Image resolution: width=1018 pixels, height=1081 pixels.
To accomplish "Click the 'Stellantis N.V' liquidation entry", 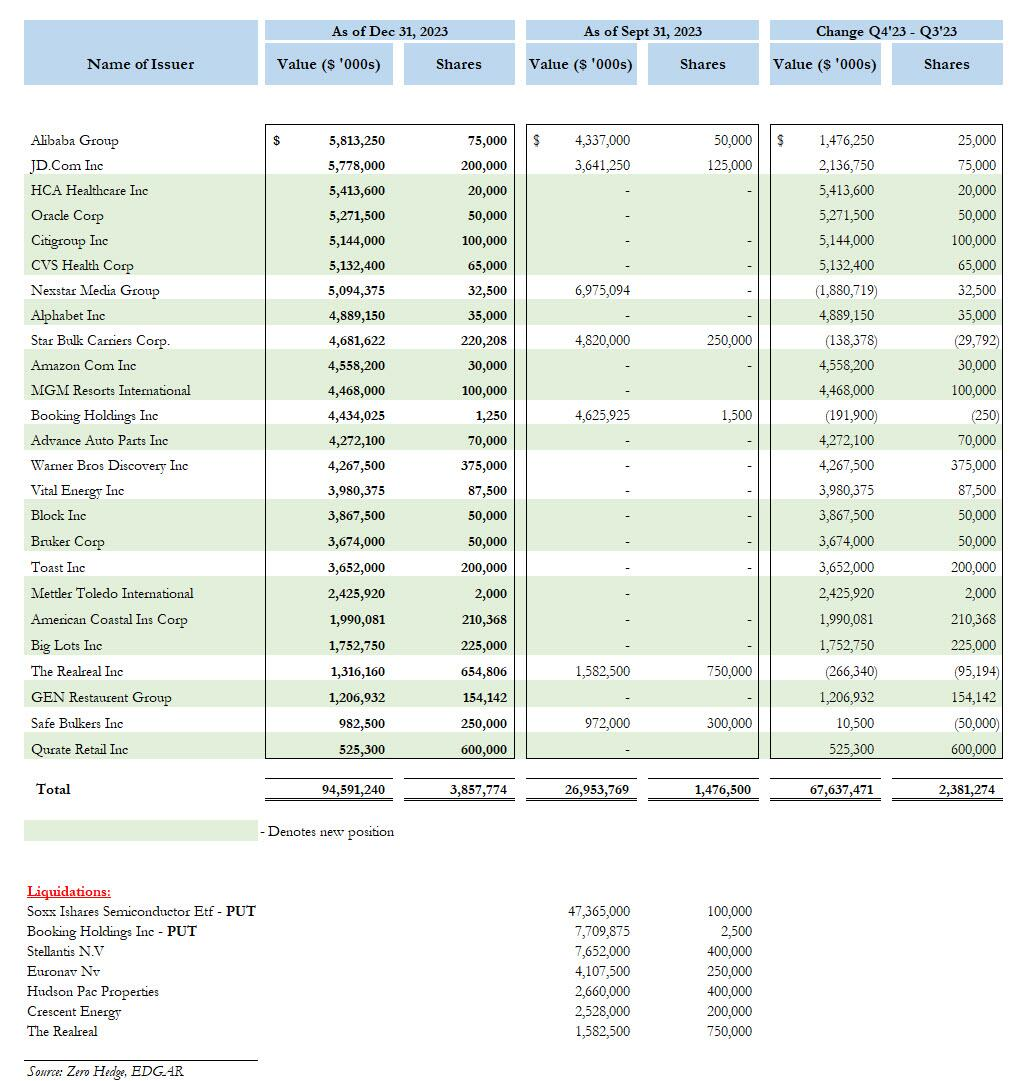I will 65,951.
